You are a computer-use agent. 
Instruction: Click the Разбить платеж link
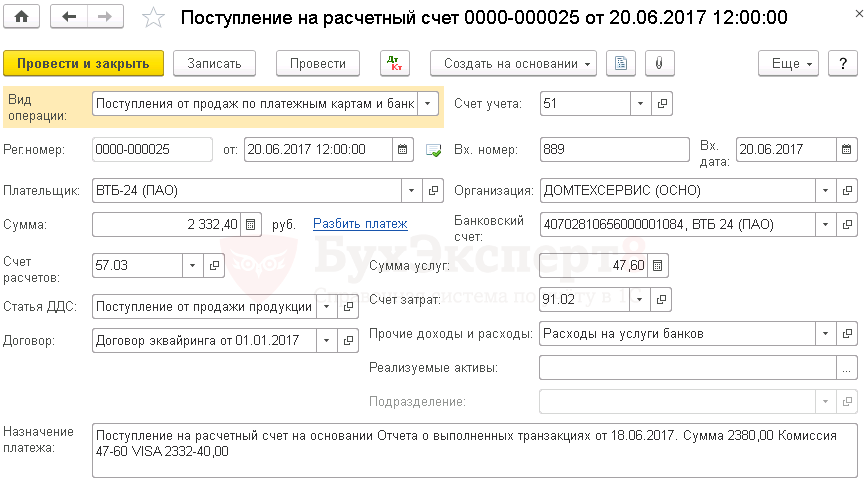pyautogui.click(x=360, y=224)
